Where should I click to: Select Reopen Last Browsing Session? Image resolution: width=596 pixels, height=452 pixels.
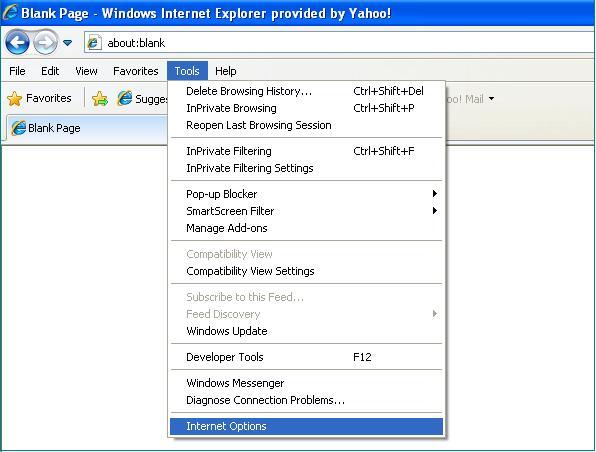pos(306,125)
